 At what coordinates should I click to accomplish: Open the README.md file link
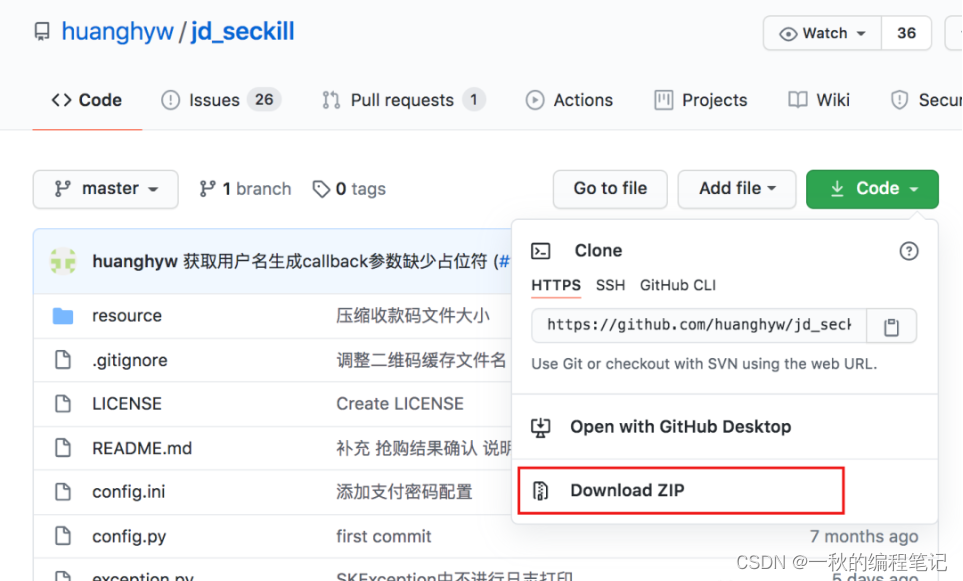142,448
